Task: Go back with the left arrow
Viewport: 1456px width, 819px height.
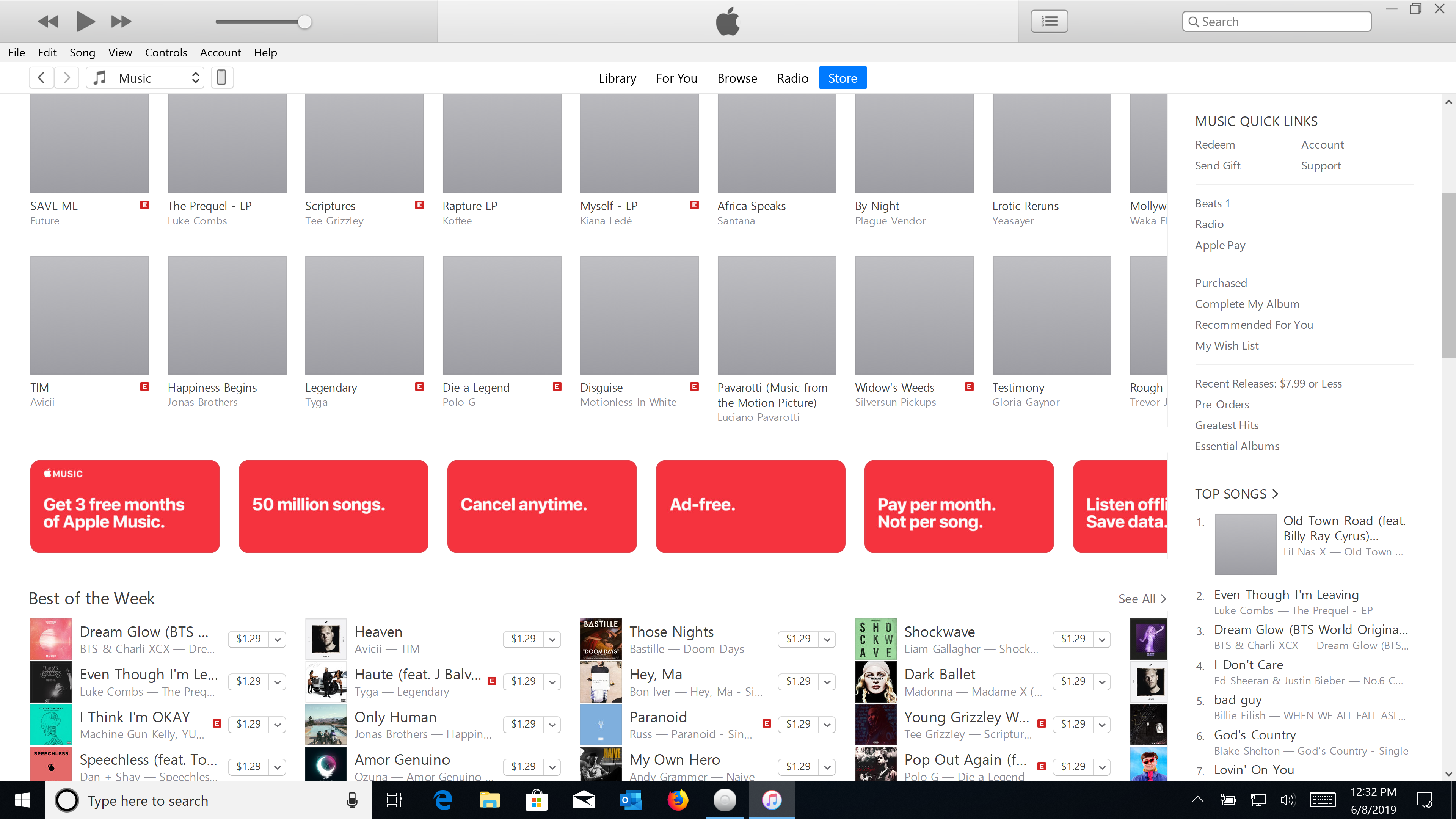Action: [41, 77]
